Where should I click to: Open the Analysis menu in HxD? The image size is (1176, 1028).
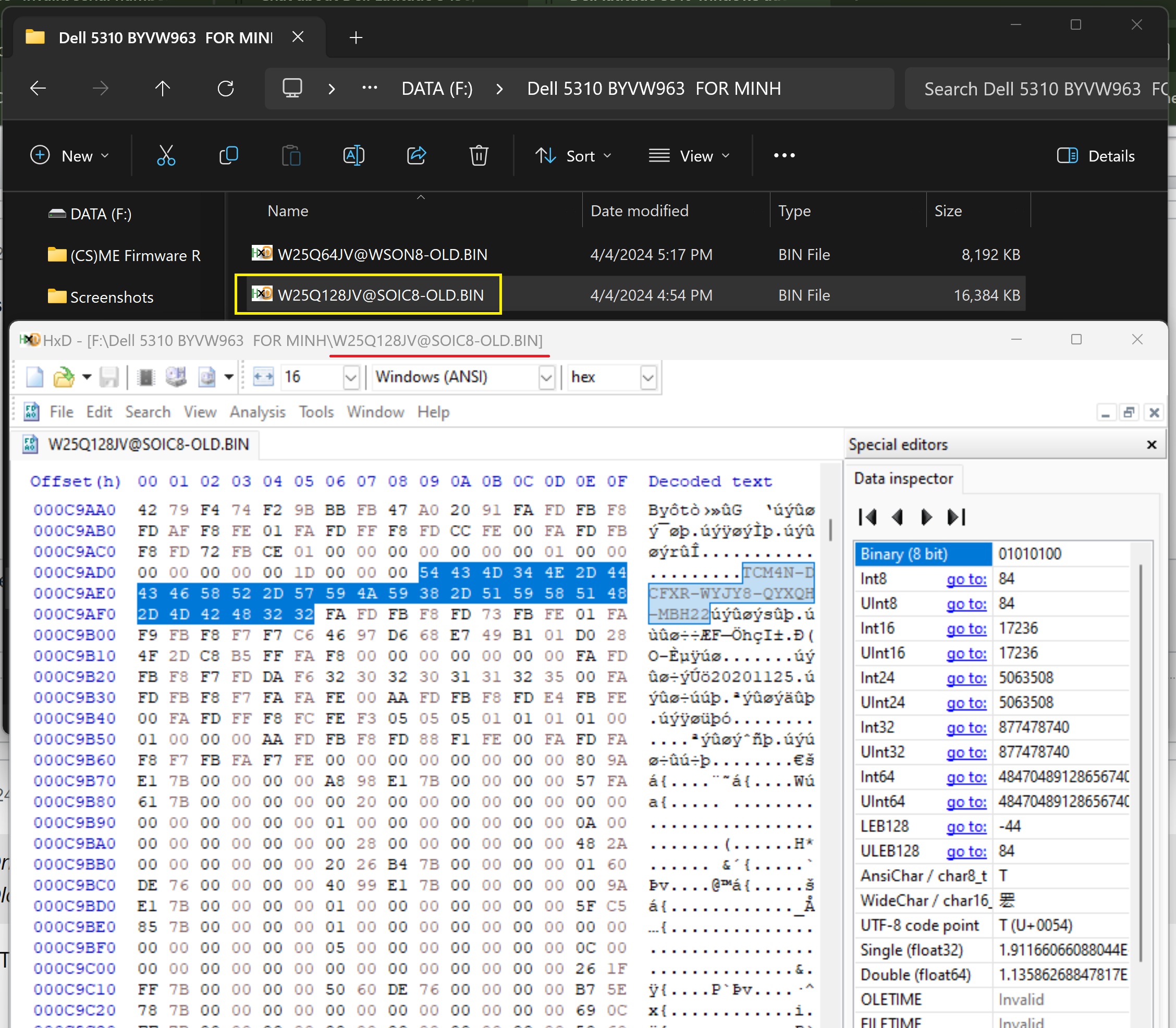pos(257,412)
